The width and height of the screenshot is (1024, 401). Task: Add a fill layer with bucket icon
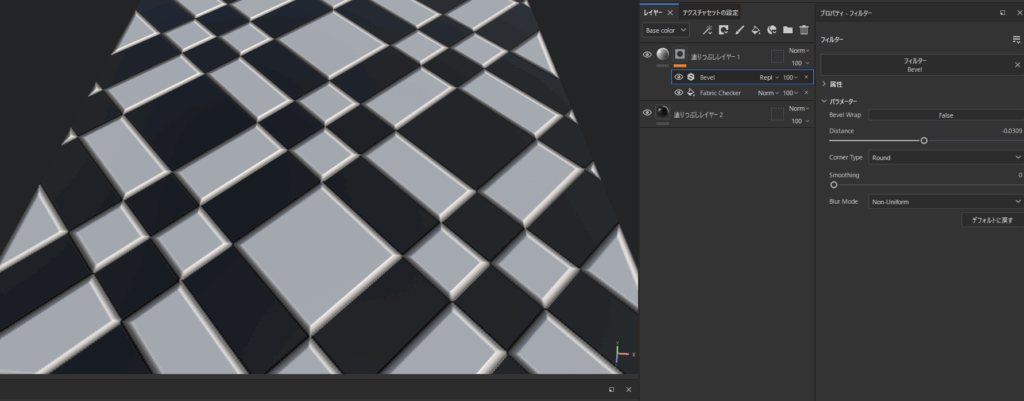[x=756, y=30]
